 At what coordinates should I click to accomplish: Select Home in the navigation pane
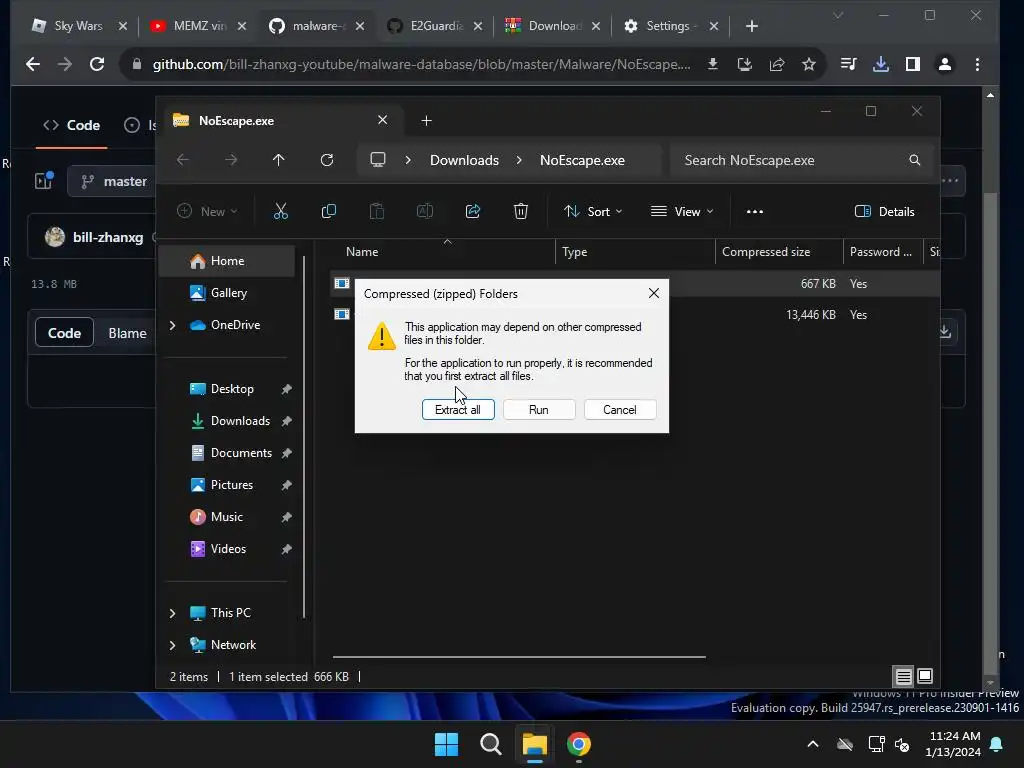point(227,261)
